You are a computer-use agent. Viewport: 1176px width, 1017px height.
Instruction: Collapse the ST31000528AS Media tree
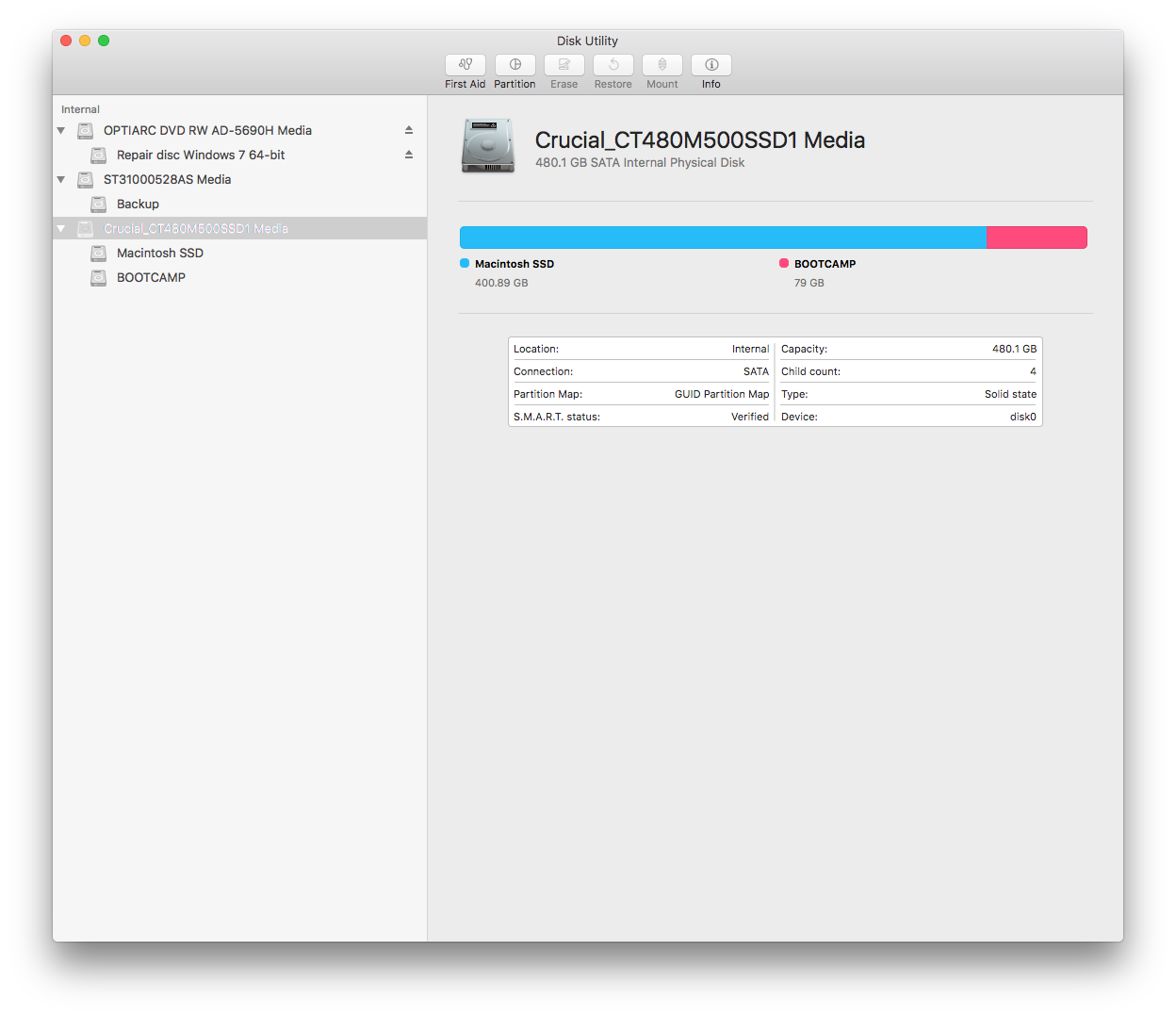[61, 179]
